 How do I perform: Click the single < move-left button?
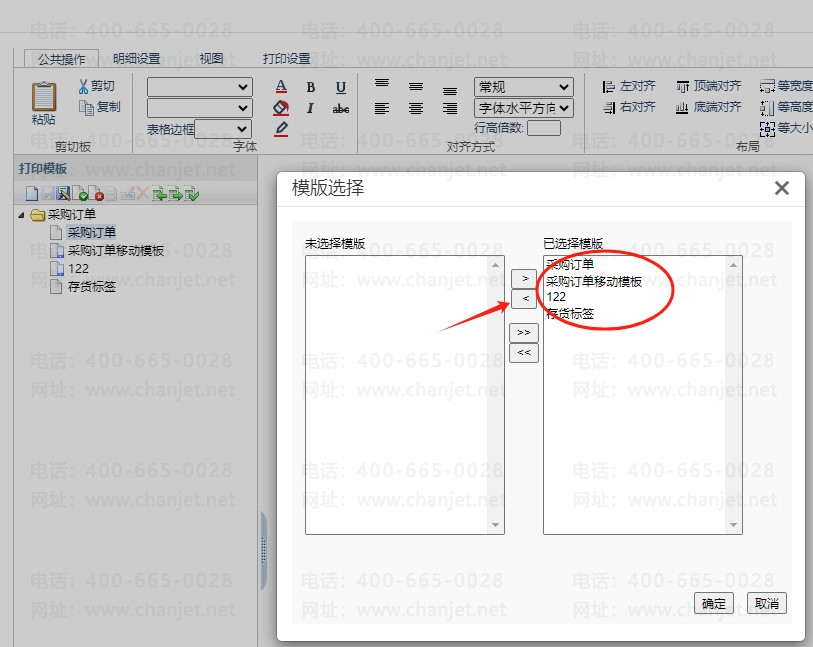click(524, 299)
